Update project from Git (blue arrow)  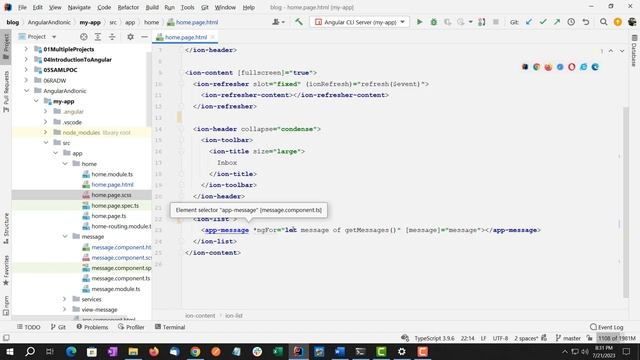pos(529,22)
